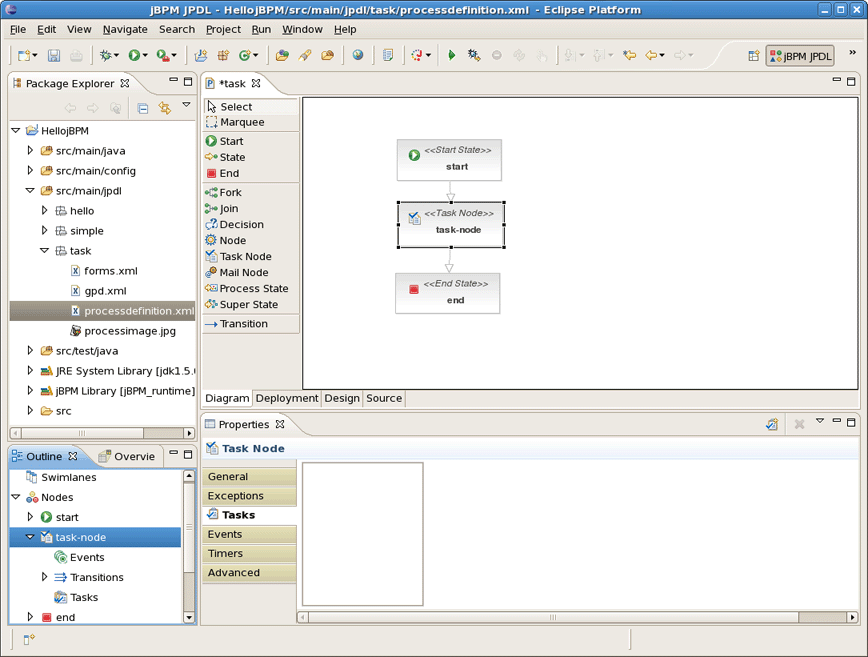
Task: Toggle the Marquee tool
Action: (x=244, y=120)
